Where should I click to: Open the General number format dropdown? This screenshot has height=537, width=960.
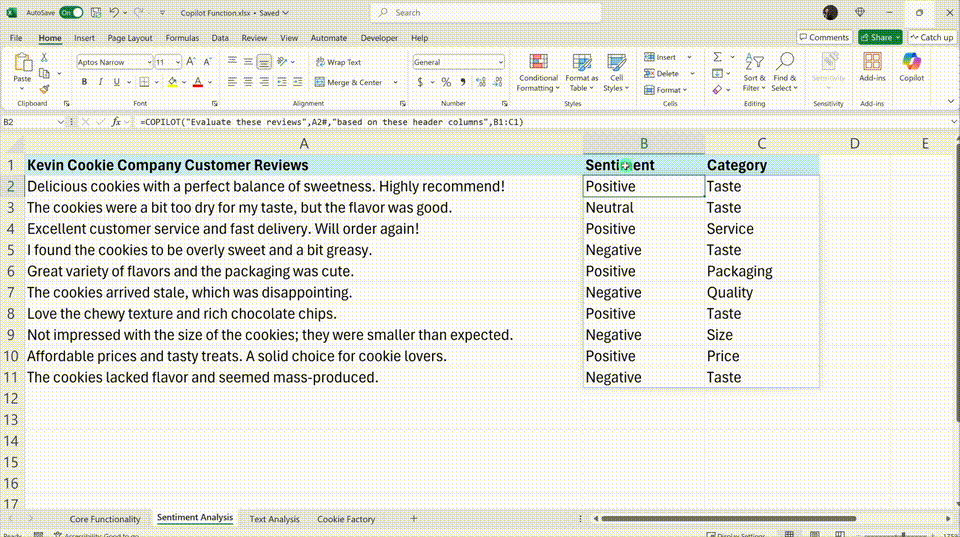pyautogui.click(x=499, y=62)
